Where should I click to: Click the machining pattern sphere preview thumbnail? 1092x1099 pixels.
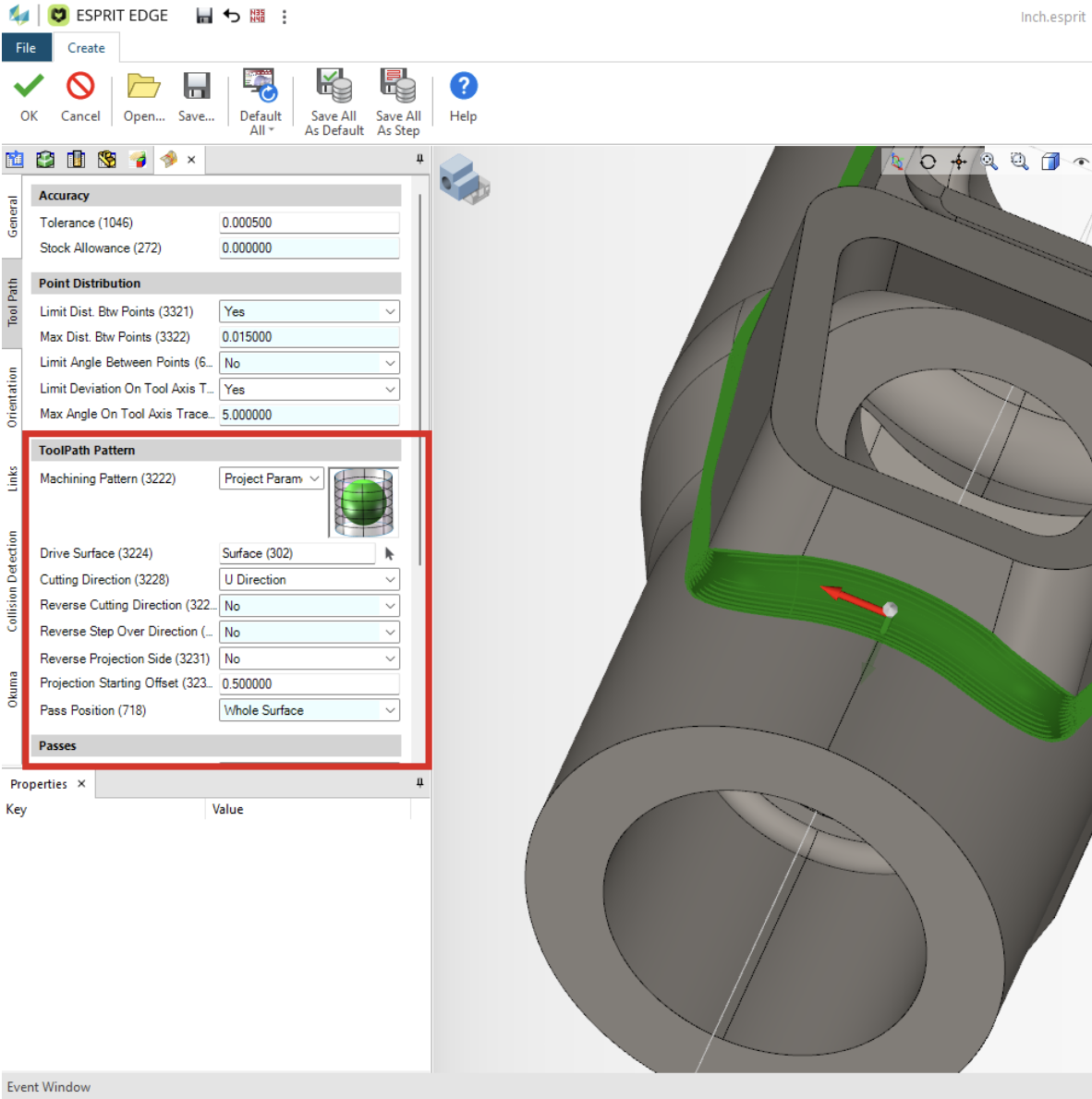click(x=364, y=502)
